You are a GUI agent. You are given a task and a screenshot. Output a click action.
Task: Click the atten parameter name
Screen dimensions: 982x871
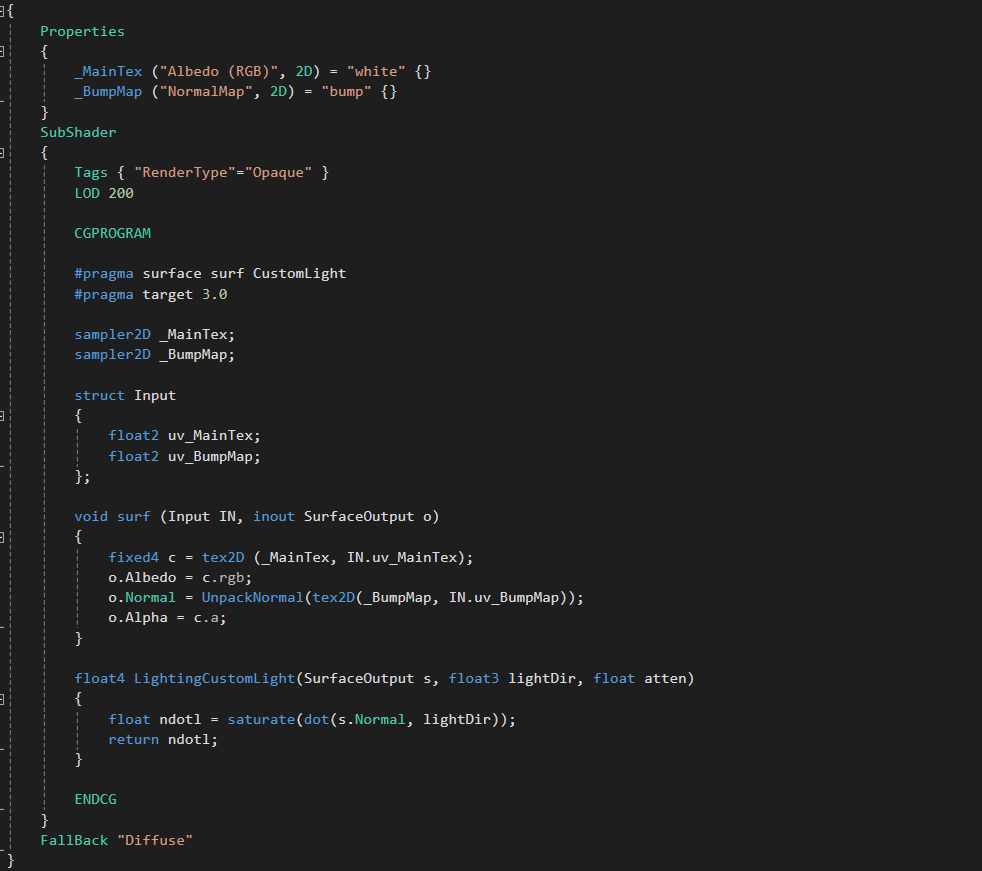[x=665, y=679]
